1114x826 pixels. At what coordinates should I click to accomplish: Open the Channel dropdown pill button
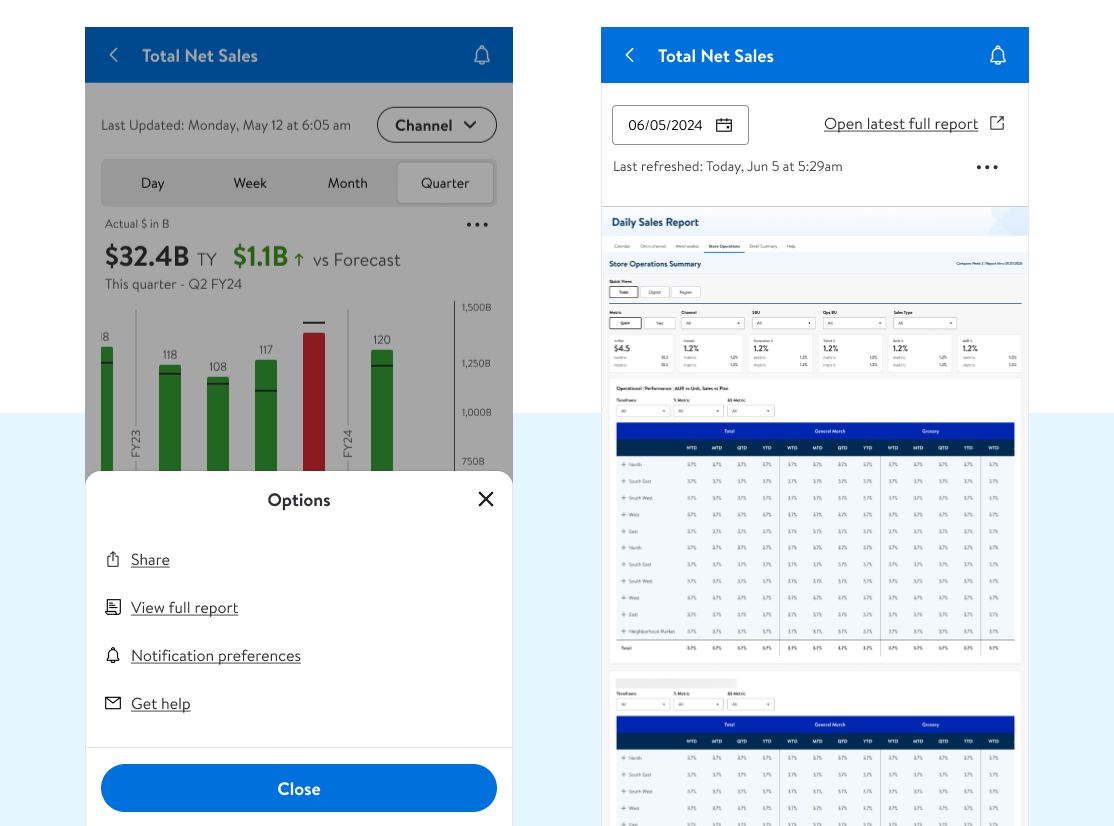pos(436,125)
